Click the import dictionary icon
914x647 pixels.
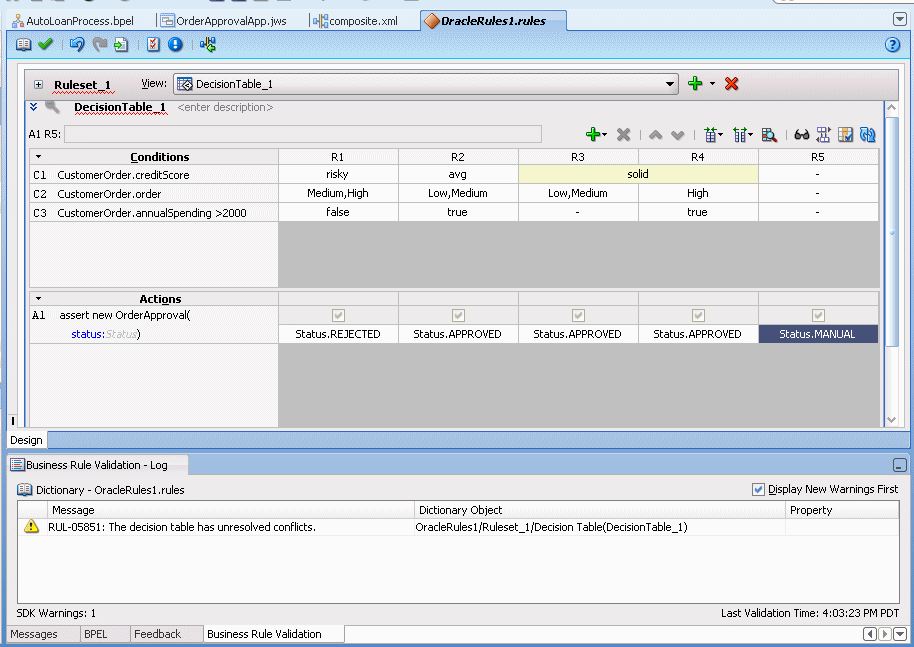pos(121,44)
